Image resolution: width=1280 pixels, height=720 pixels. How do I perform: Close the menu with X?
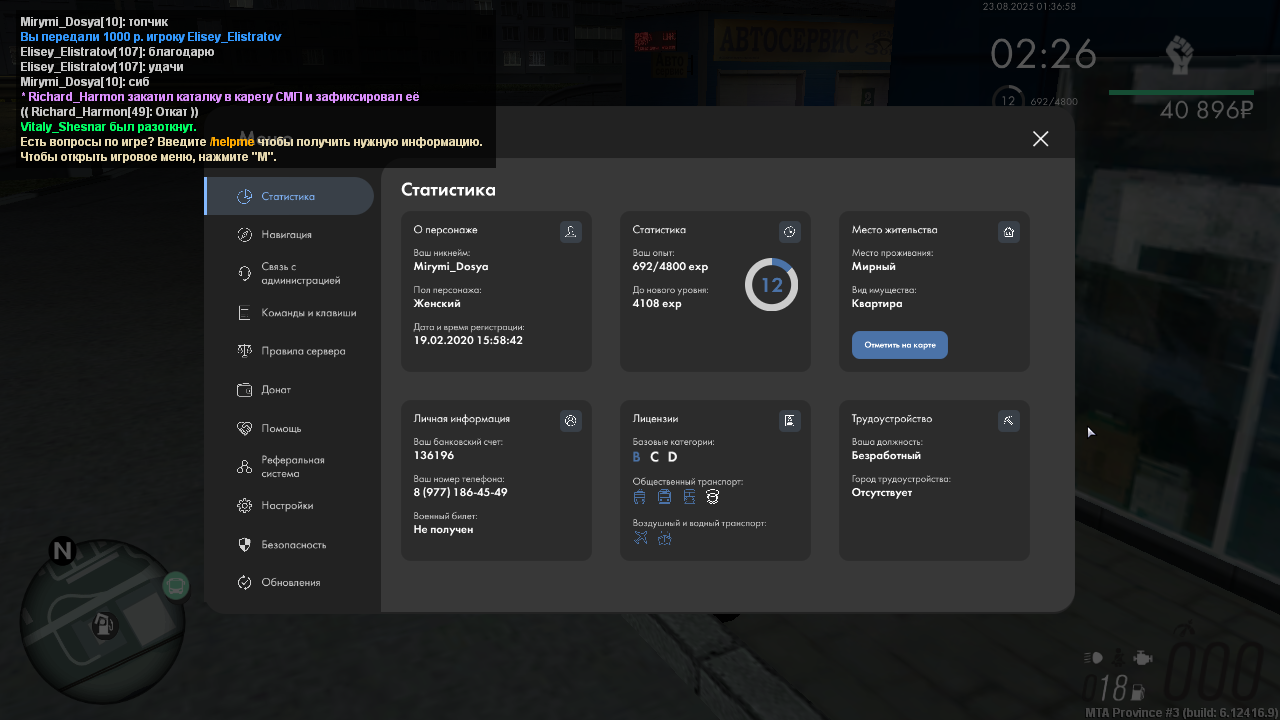tap(1040, 139)
